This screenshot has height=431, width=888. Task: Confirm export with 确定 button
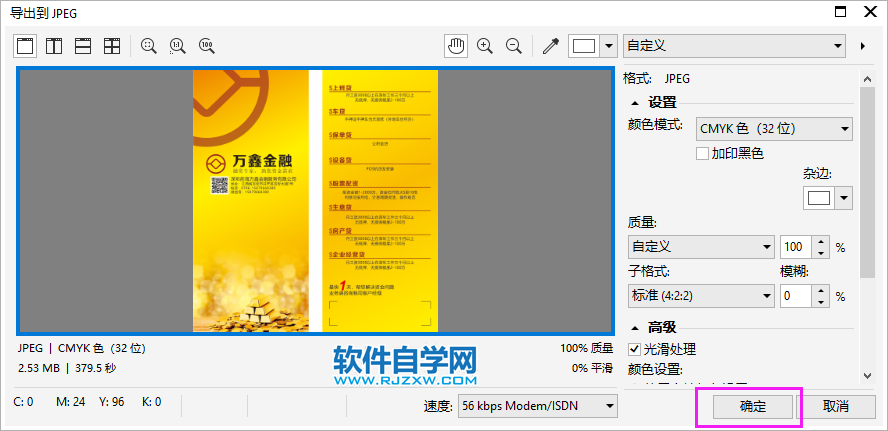pos(752,406)
